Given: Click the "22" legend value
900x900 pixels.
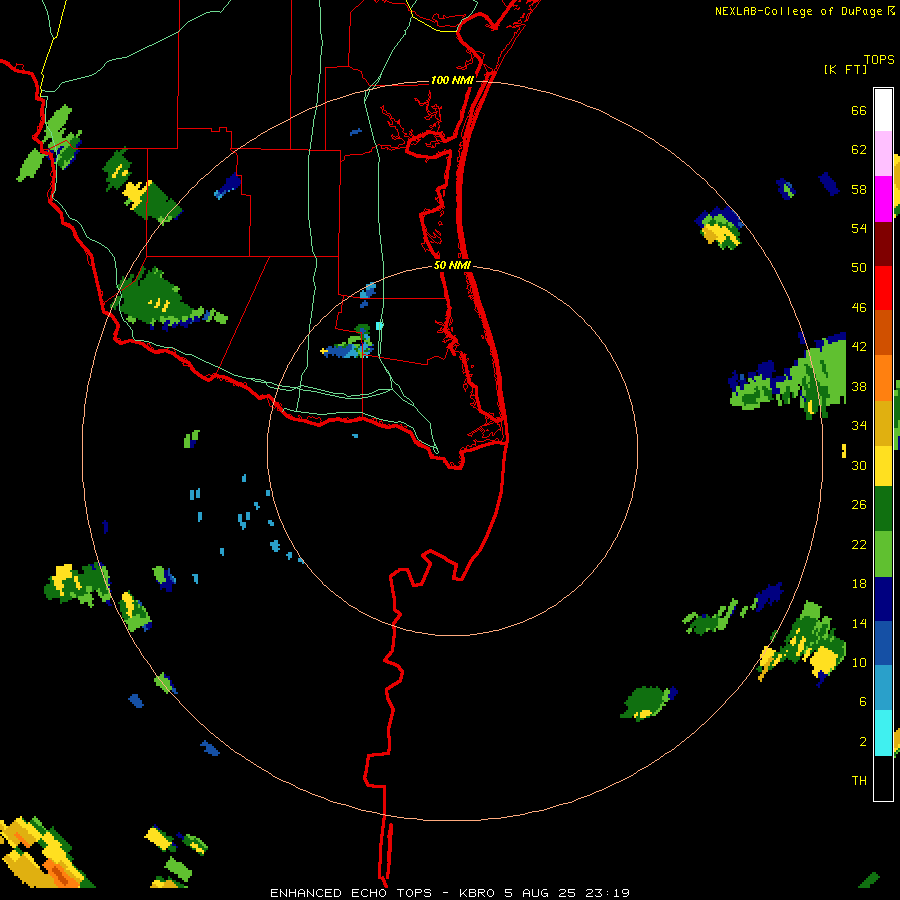Looking at the screenshot, I should click(859, 544).
